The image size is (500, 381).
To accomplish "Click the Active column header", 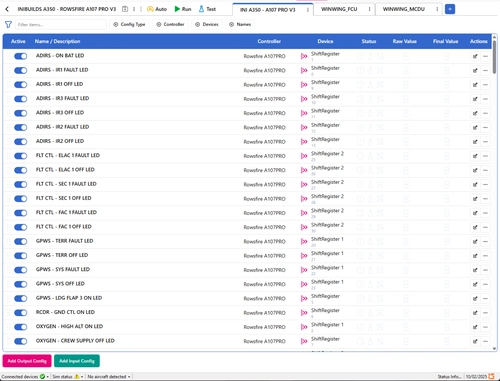I will tap(18, 41).
